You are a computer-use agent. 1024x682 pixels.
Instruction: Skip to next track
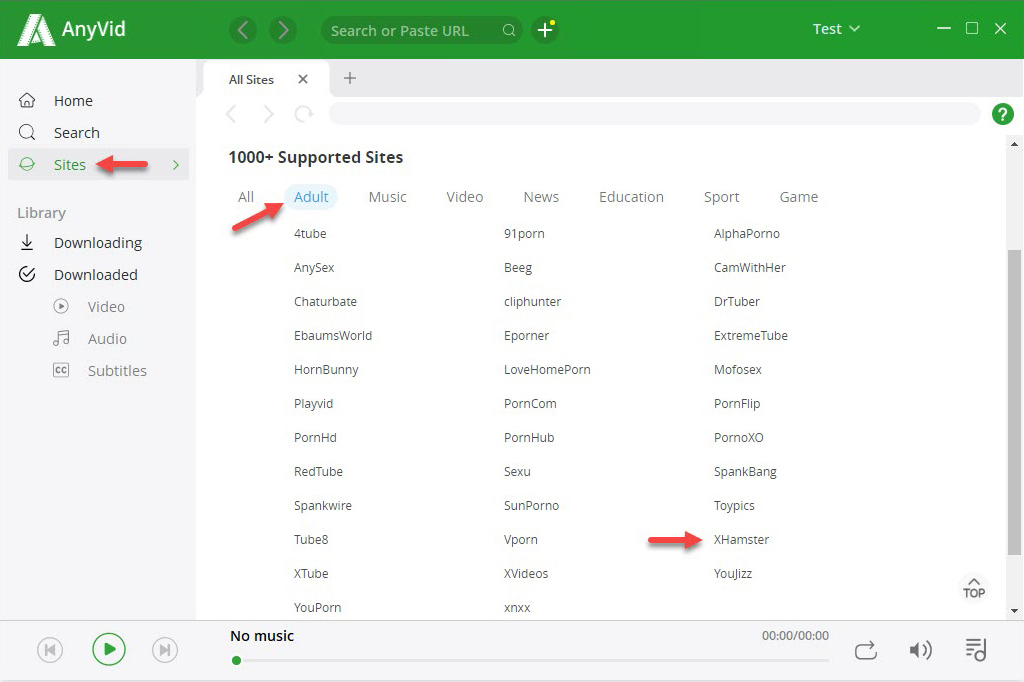pos(165,650)
